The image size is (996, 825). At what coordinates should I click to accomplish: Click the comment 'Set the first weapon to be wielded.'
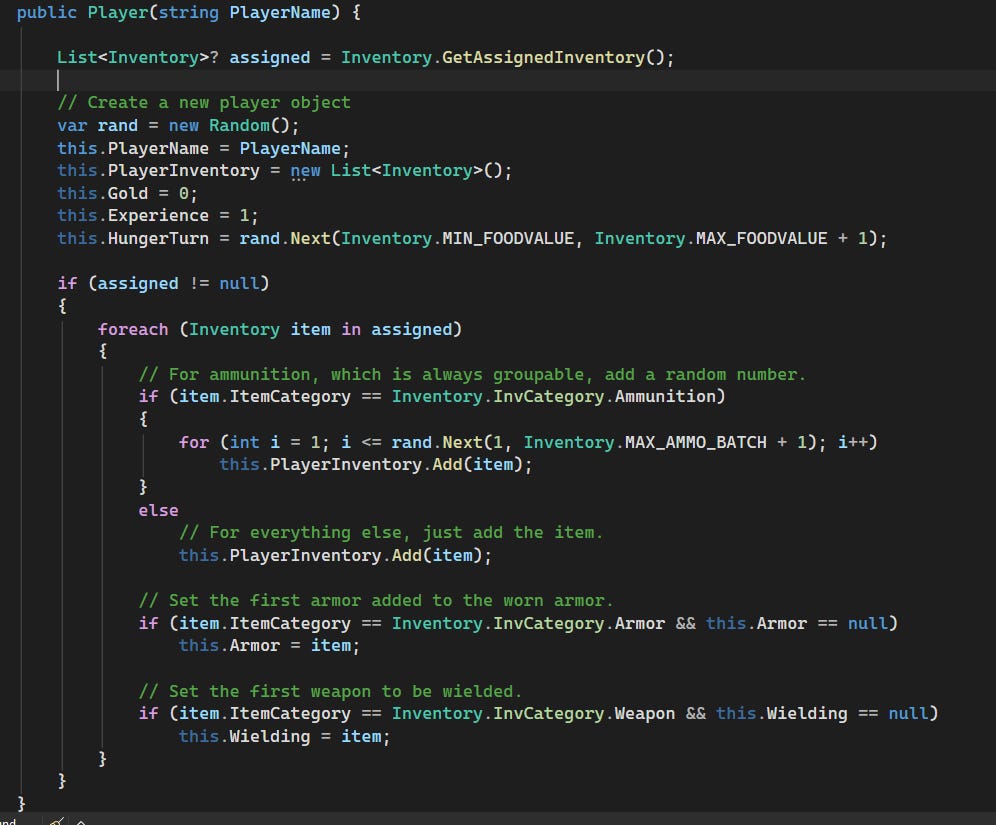click(330, 691)
